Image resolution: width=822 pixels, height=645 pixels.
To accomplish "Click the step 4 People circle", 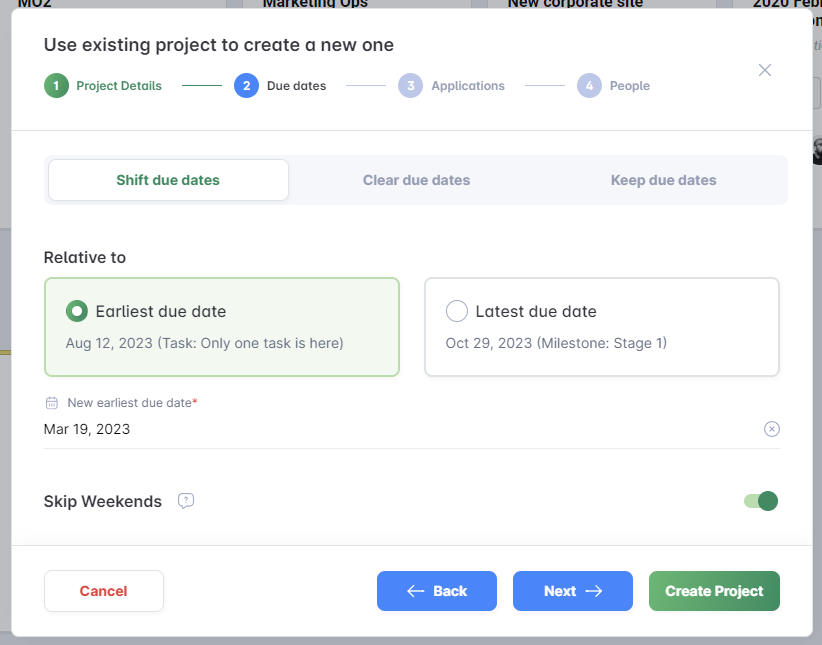I will click(x=589, y=86).
